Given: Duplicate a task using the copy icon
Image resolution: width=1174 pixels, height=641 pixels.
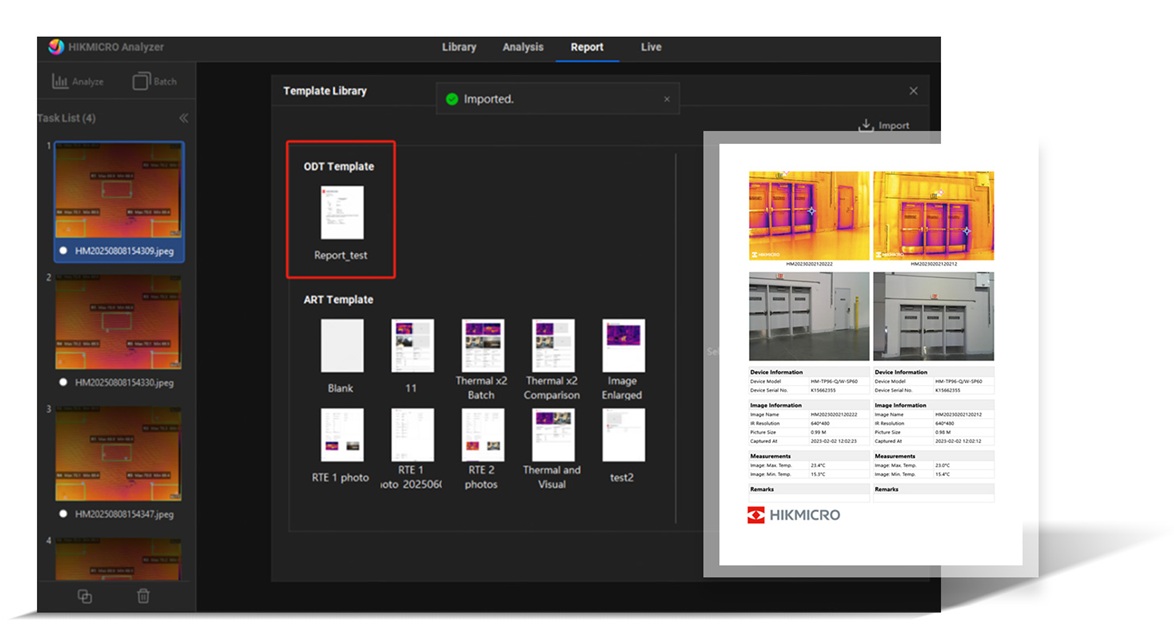Looking at the screenshot, I should click(85, 594).
